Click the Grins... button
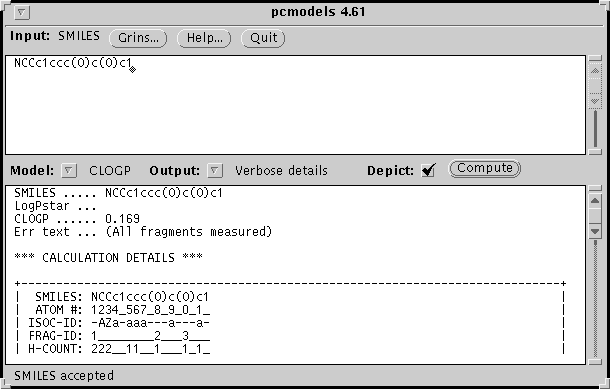Screen dimensions: 610x389 click(x=138, y=38)
